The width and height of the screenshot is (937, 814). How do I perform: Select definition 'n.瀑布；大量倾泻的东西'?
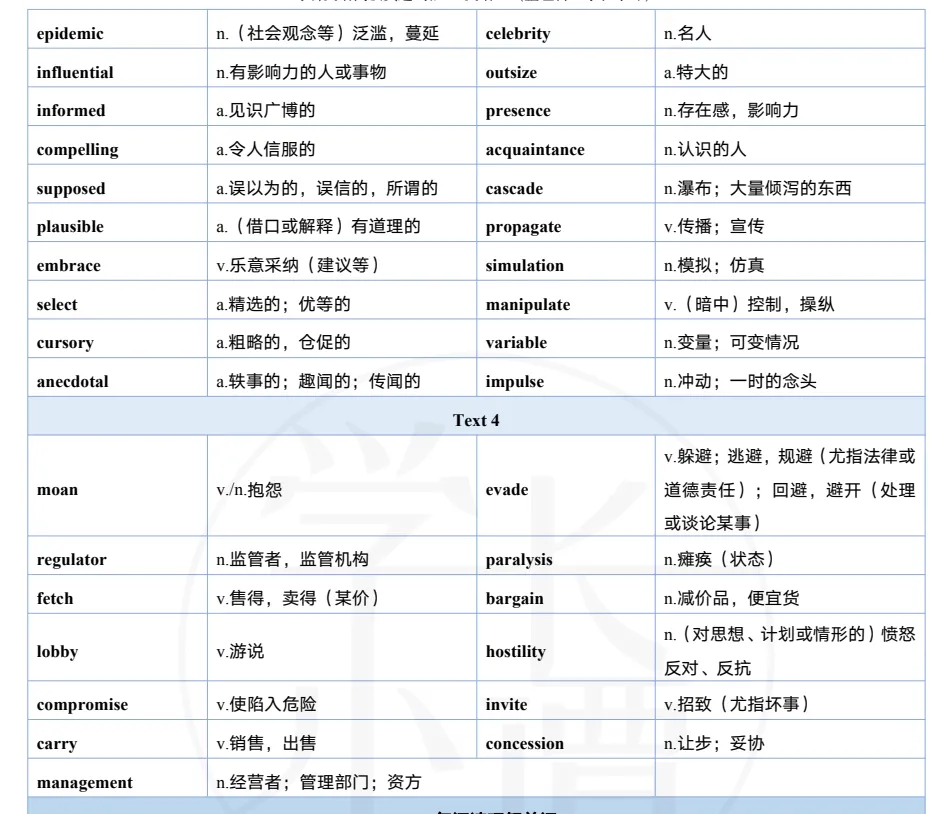coord(757,188)
